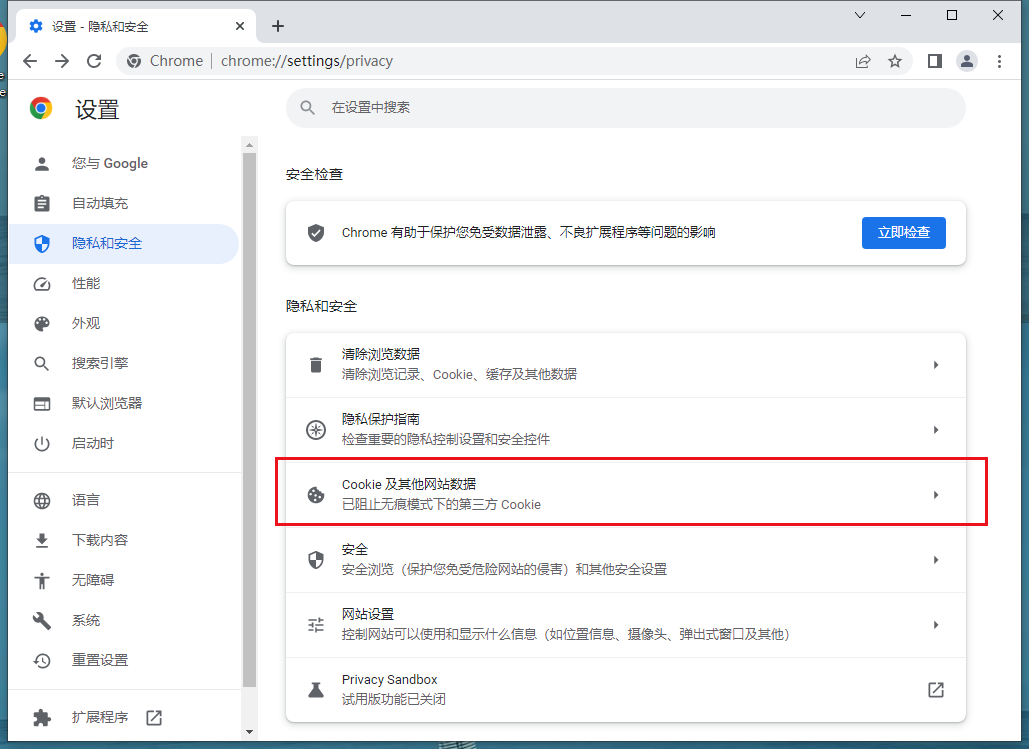Open Privacy Sandbox row
The height and width of the screenshot is (749, 1029).
[x=625, y=689]
